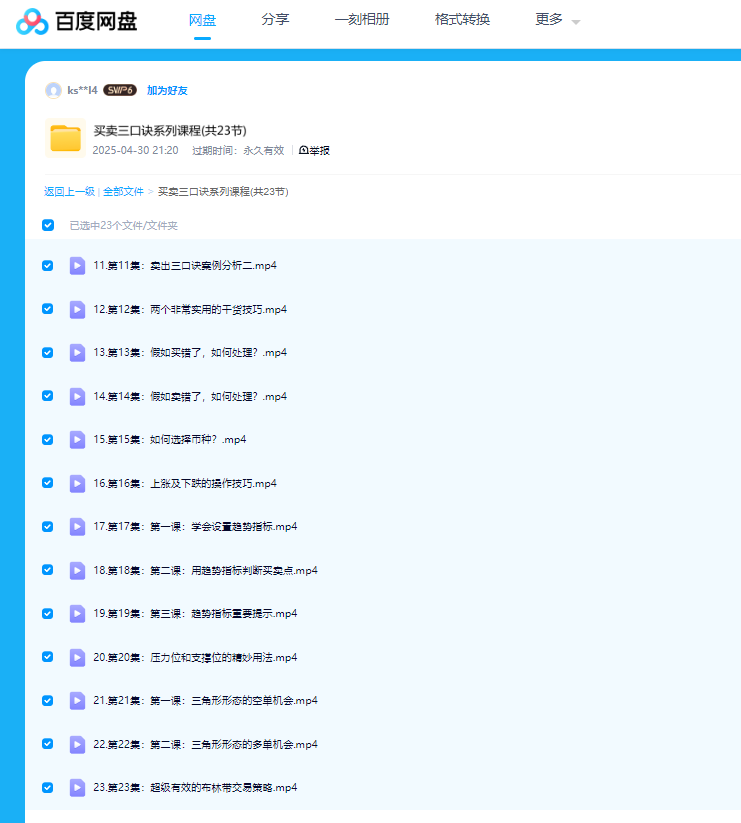Click the 举报 report button
Screen dimensions: 741x823
coord(314,150)
